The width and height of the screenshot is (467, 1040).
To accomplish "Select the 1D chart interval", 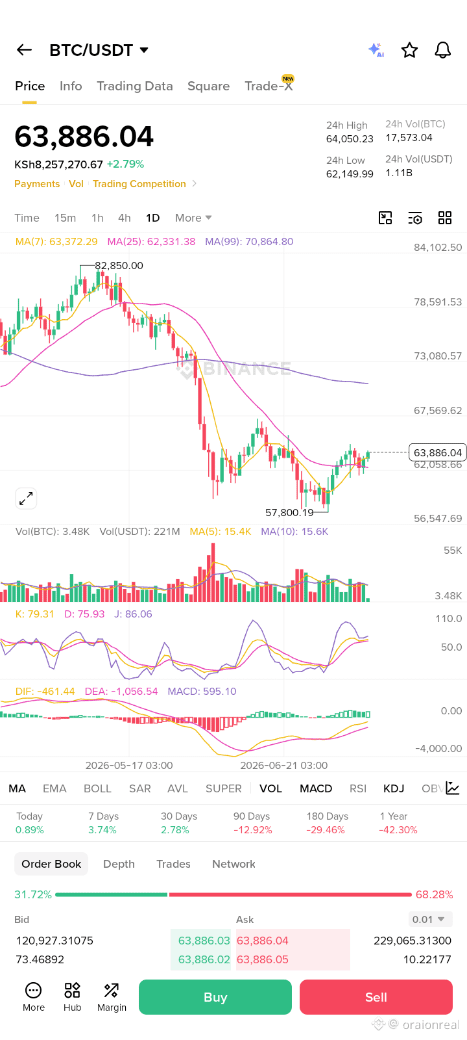I will [153, 218].
